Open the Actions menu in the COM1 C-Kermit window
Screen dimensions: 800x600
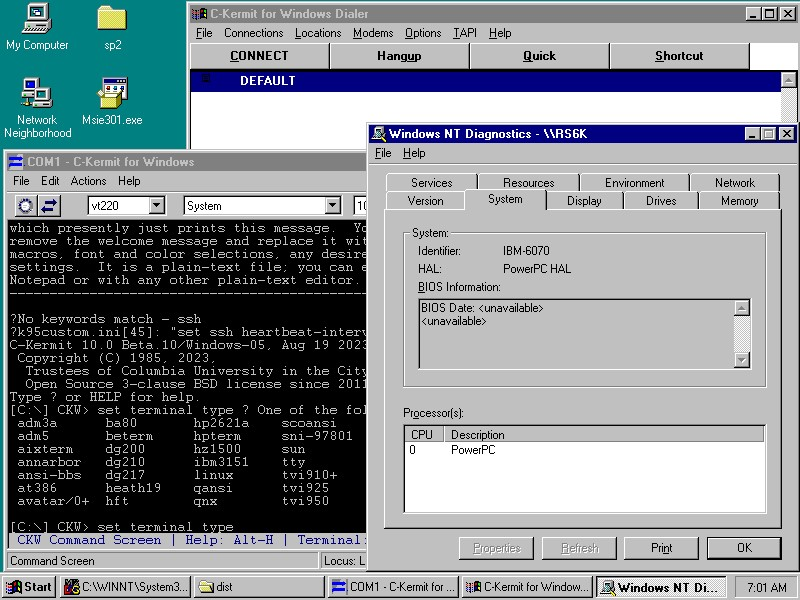[x=88, y=181]
